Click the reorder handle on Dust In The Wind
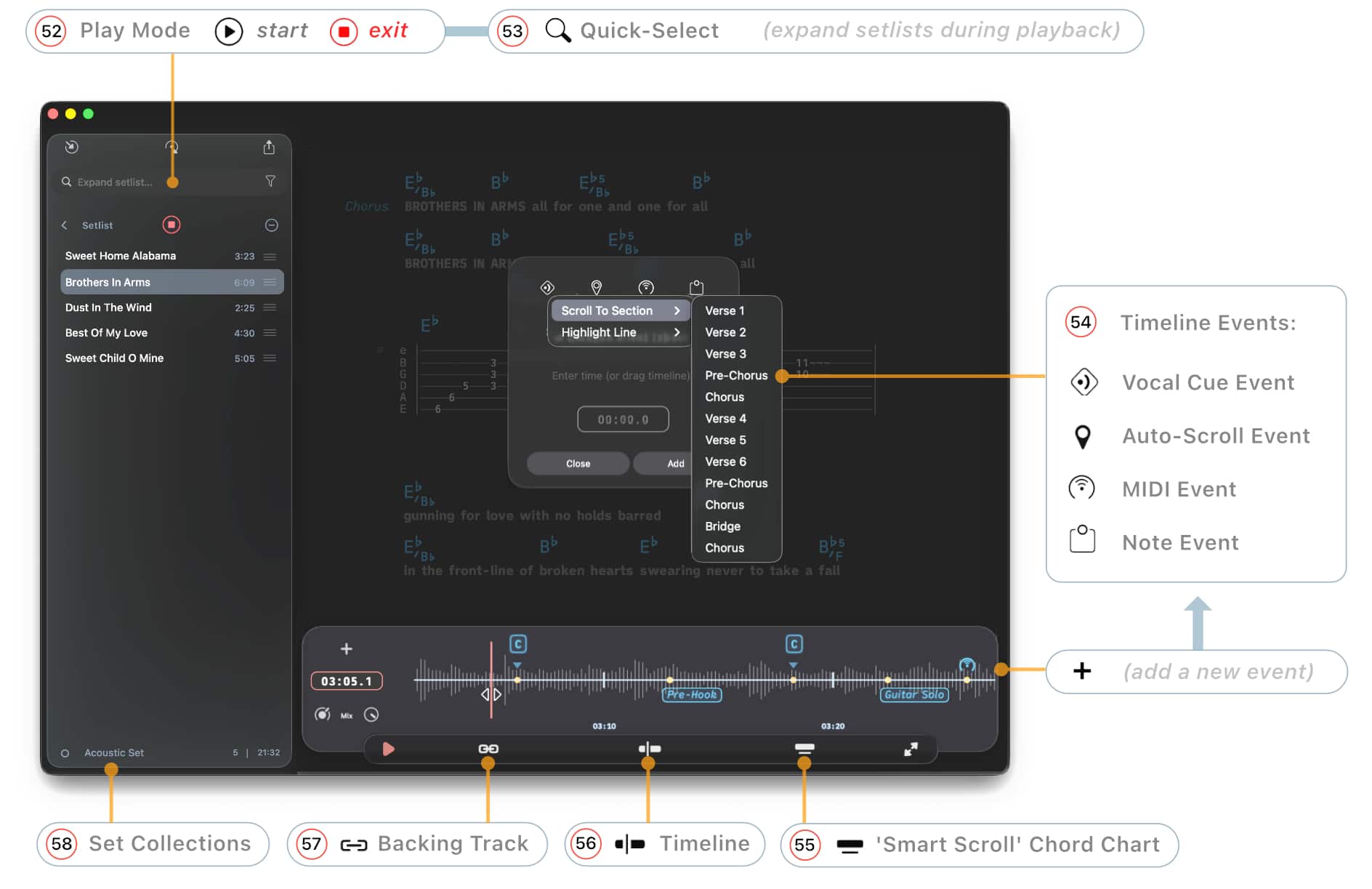This screenshot has width=1372, height=889. coord(270,307)
